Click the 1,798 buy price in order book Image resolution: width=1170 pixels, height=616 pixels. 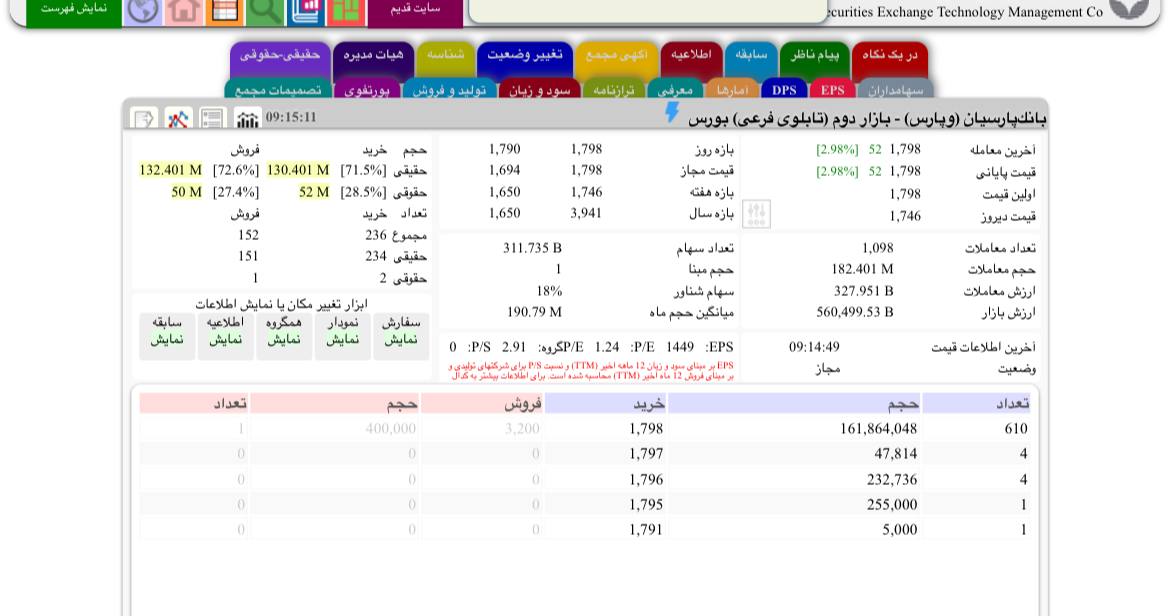click(x=646, y=429)
